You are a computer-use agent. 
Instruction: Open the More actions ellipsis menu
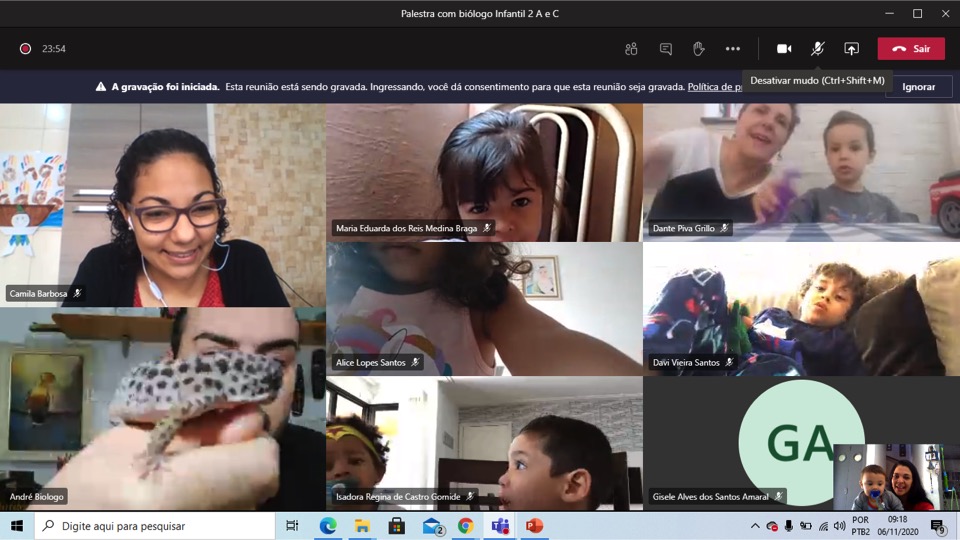pyautogui.click(x=732, y=49)
